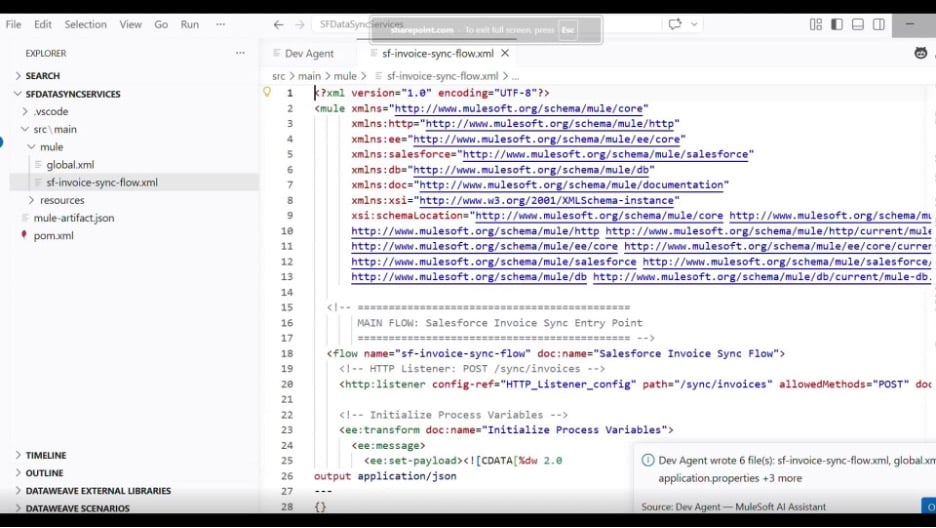Open the Go menu
936x528 pixels.
[161, 24]
